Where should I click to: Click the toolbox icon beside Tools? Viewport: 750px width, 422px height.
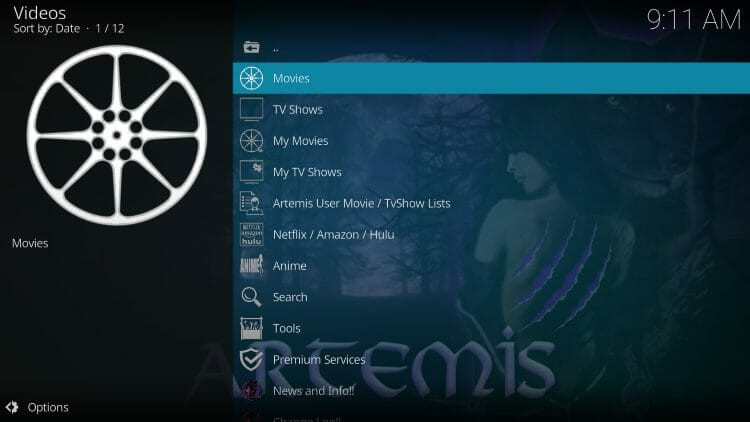point(251,329)
